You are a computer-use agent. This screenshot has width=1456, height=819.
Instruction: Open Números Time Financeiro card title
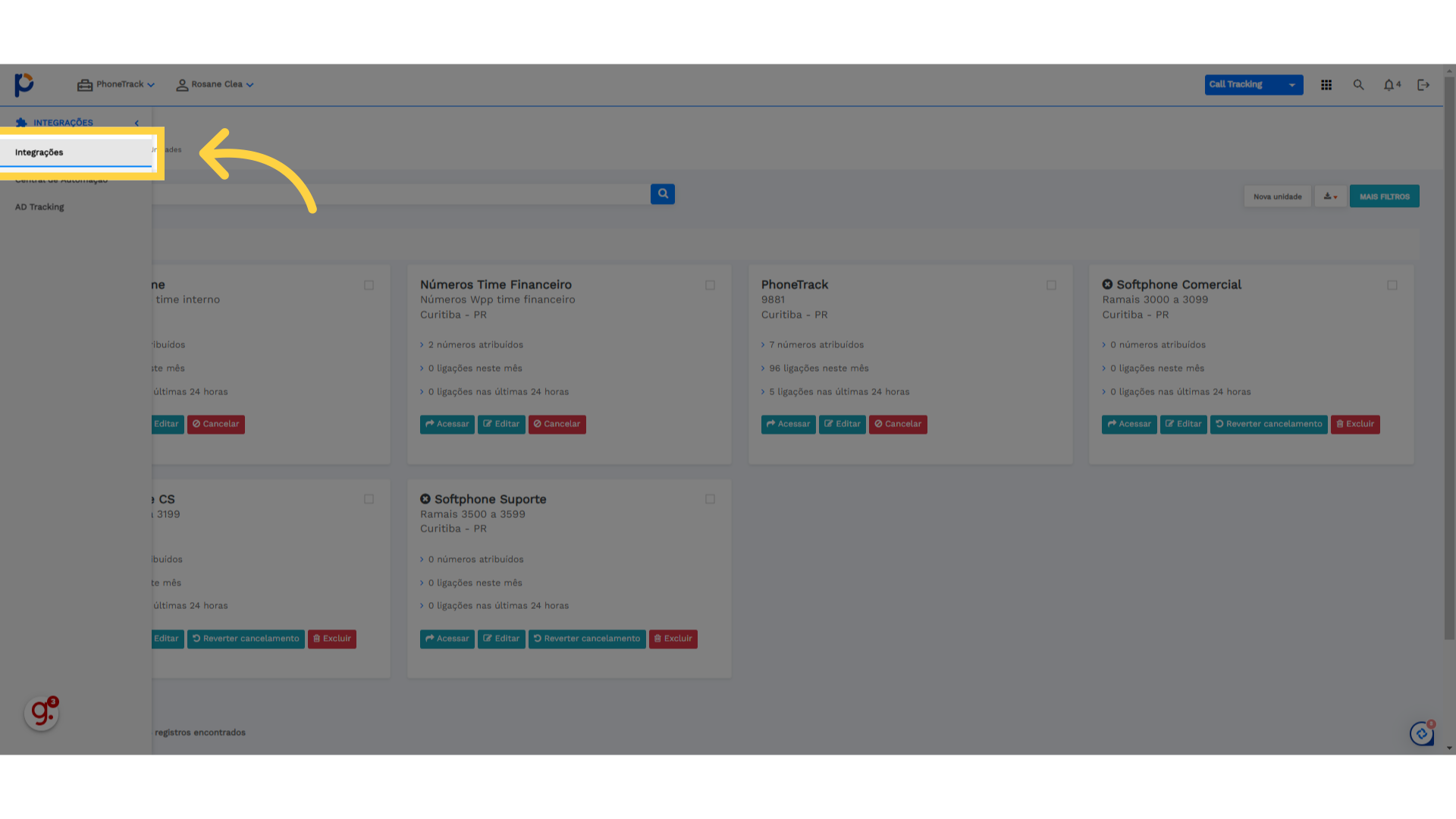click(496, 285)
